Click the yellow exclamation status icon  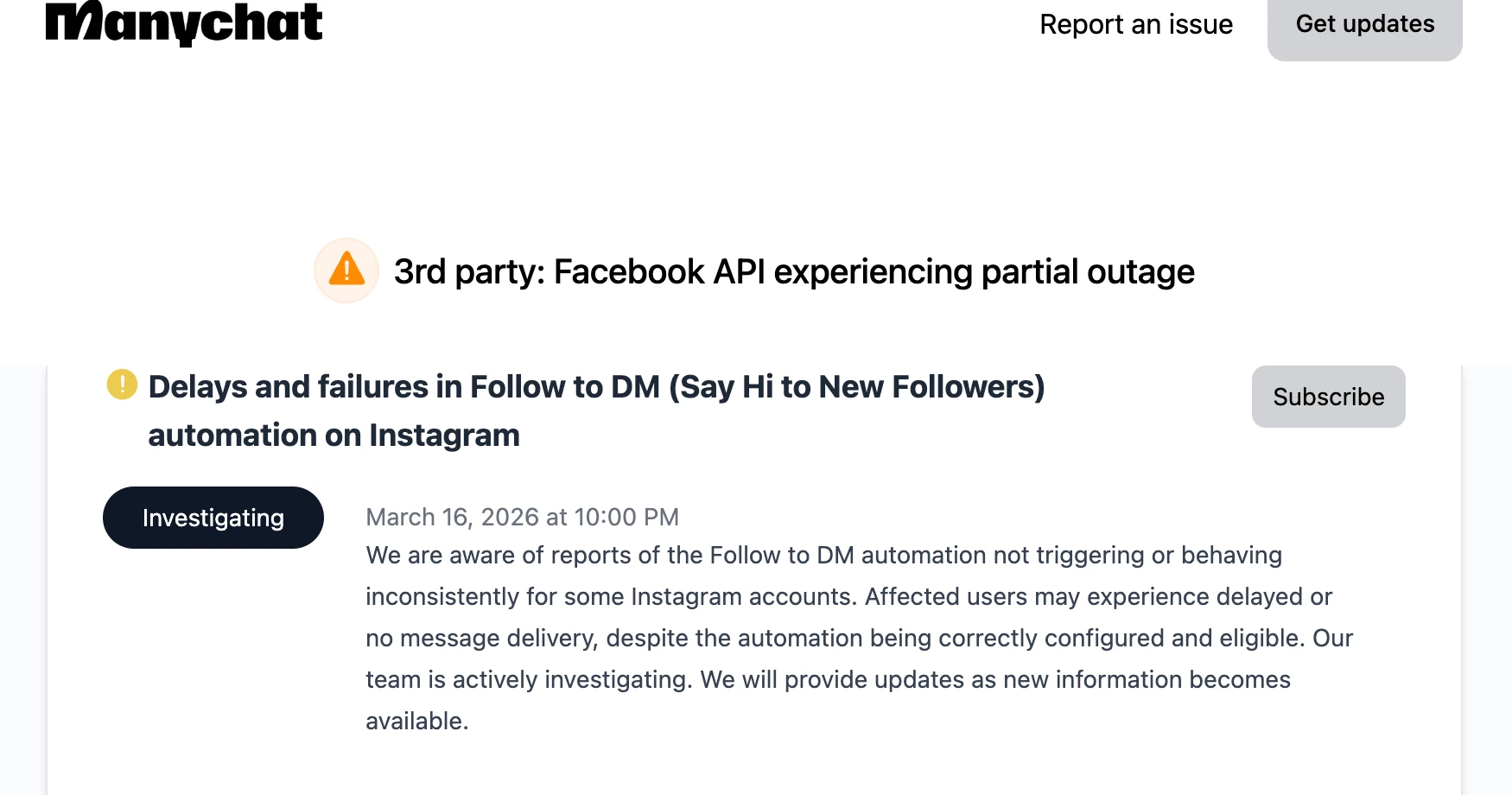click(x=122, y=385)
